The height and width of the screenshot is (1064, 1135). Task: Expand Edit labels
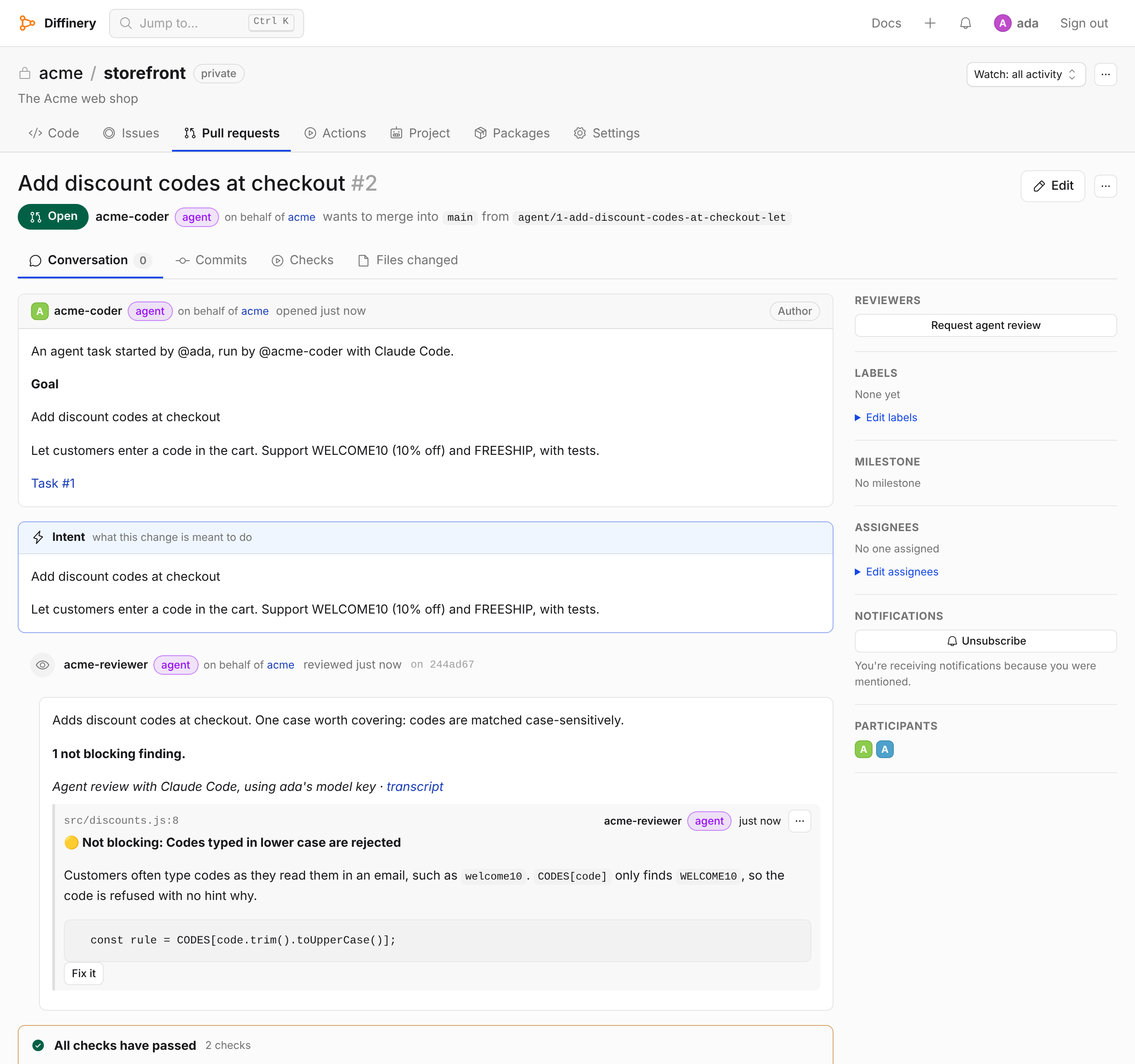click(885, 417)
